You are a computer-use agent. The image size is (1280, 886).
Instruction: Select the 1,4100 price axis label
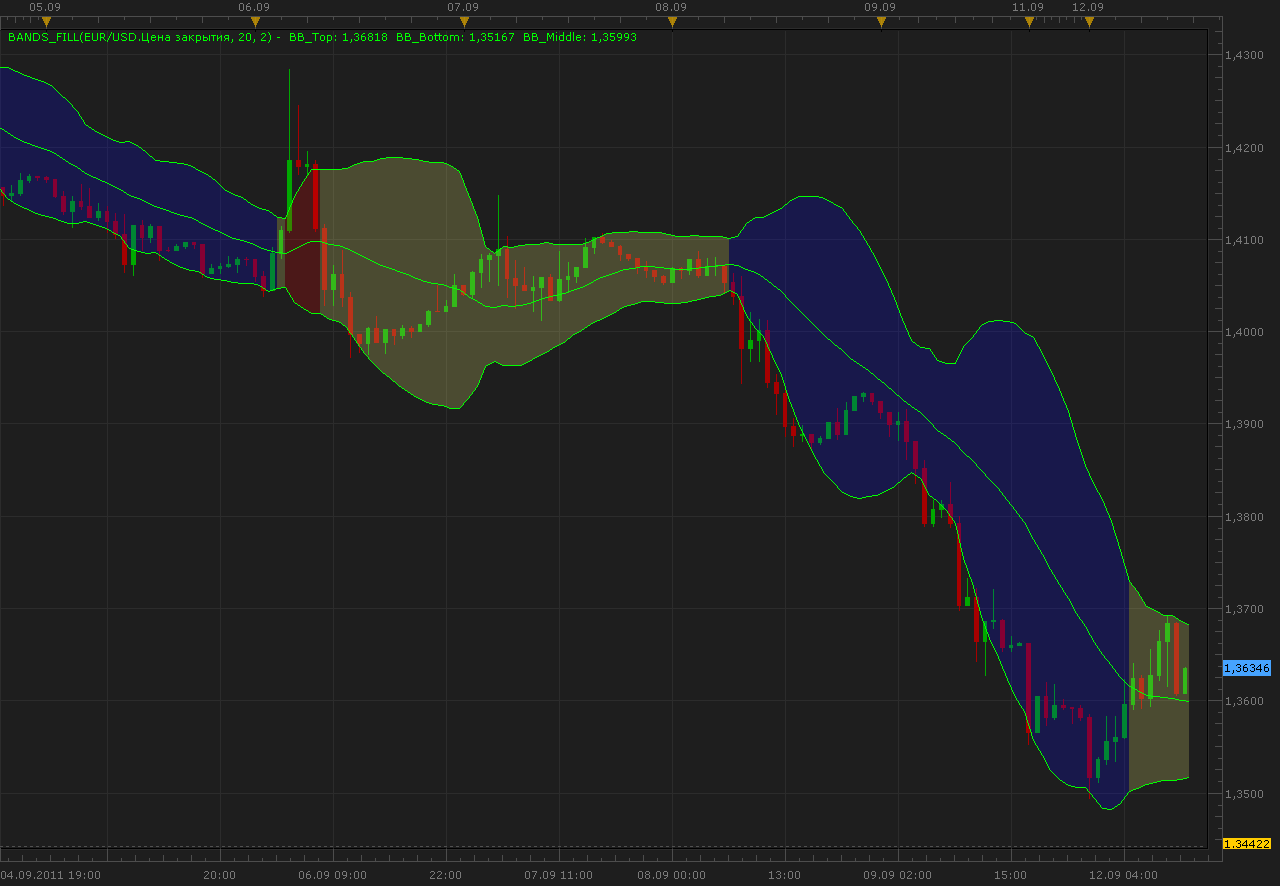tap(1245, 240)
